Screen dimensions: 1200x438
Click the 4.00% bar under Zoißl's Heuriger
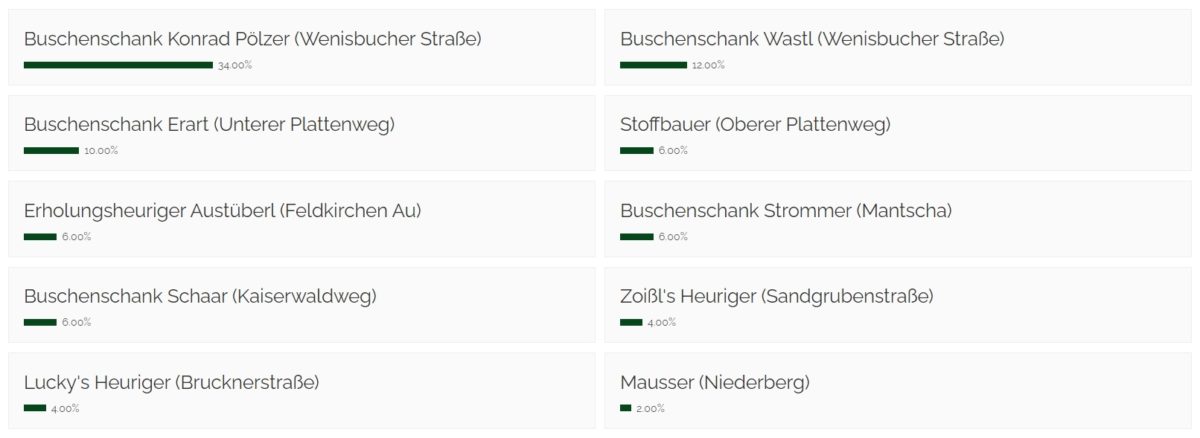point(631,322)
